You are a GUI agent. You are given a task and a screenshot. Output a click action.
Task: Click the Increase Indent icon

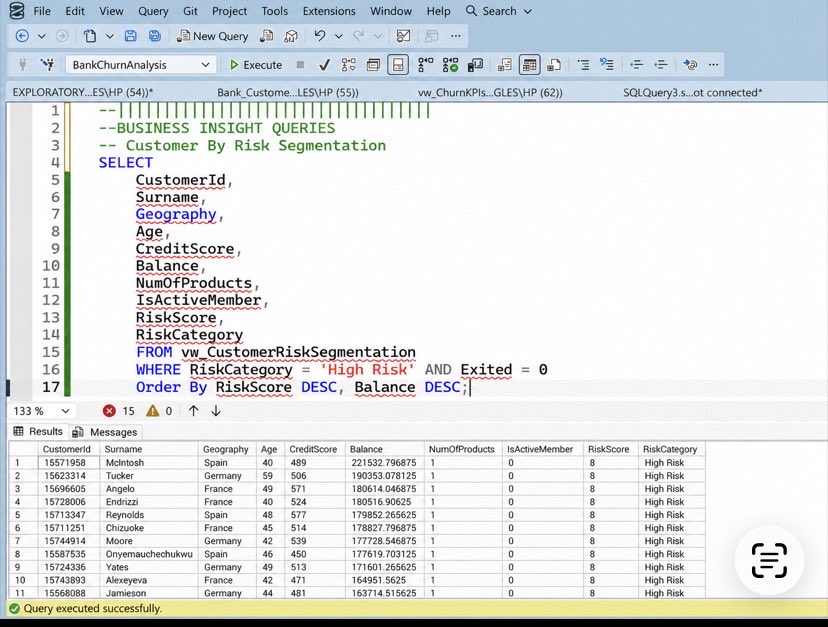click(x=661, y=65)
